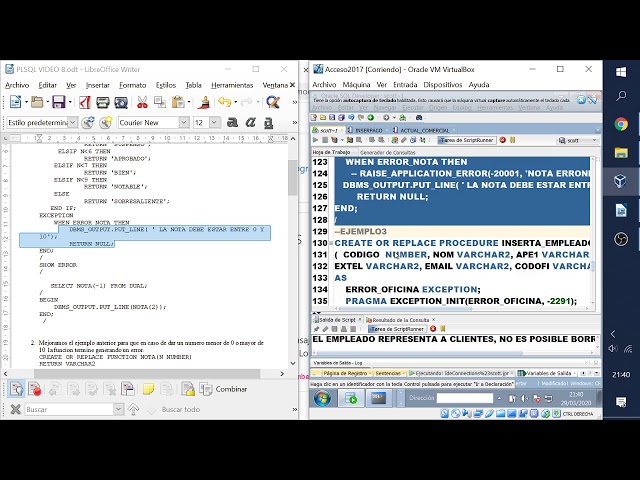640x480 pixels.
Task: Open paste special dropdown arrow
Action: pyautogui.click(x=189, y=102)
